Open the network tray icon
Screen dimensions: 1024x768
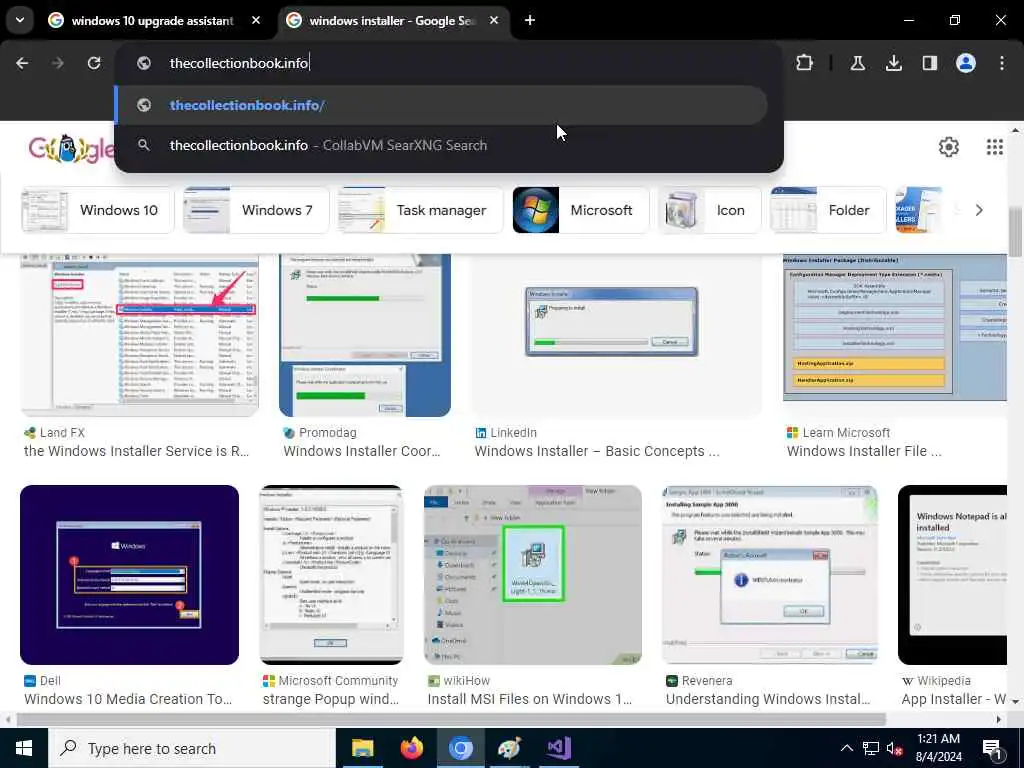pos(871,748)
